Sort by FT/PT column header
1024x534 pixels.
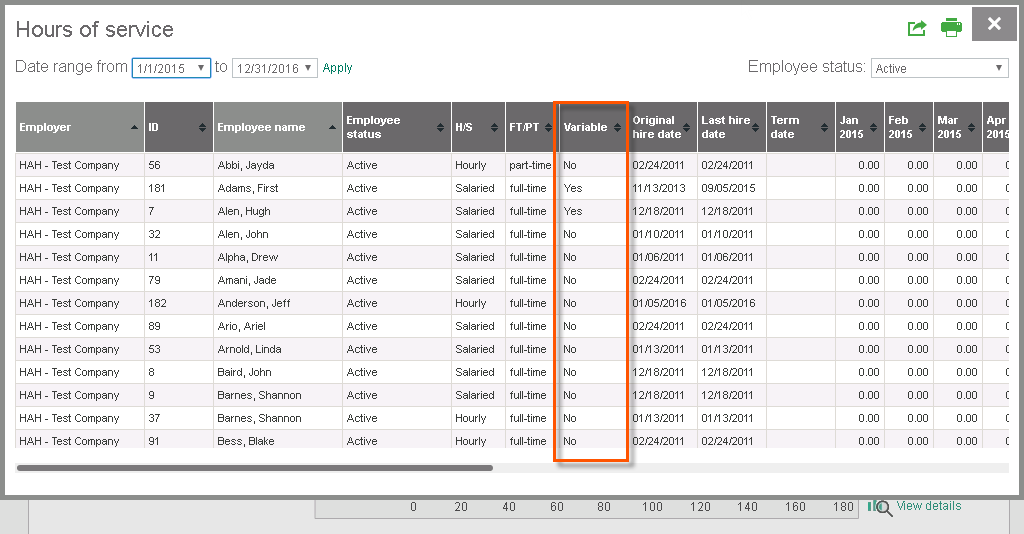click(x=529, y=127)
